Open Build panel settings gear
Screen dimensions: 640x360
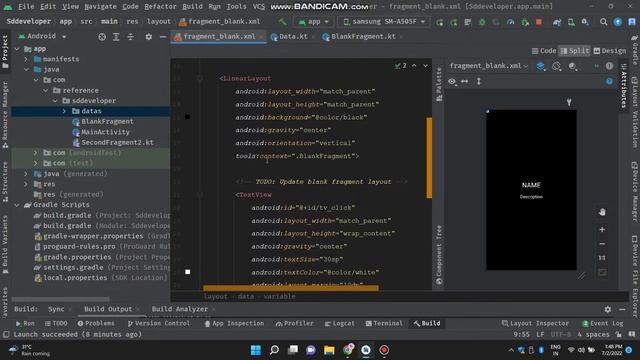(x=608, y=309)
